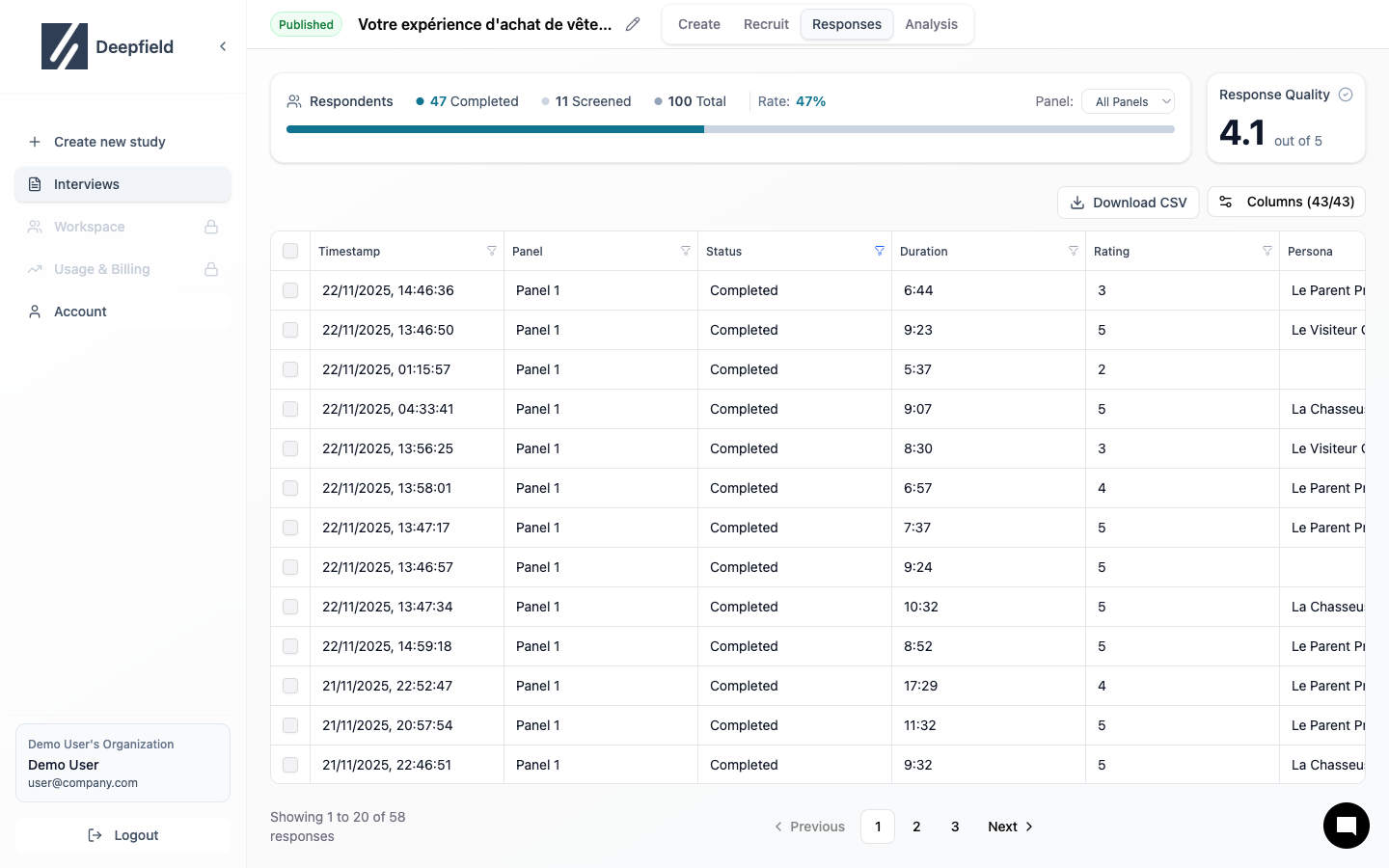Open the All Panels dropdown
Viewport: 1389px width, 868px height.
pyautogui.click(x=1128, y=101)
